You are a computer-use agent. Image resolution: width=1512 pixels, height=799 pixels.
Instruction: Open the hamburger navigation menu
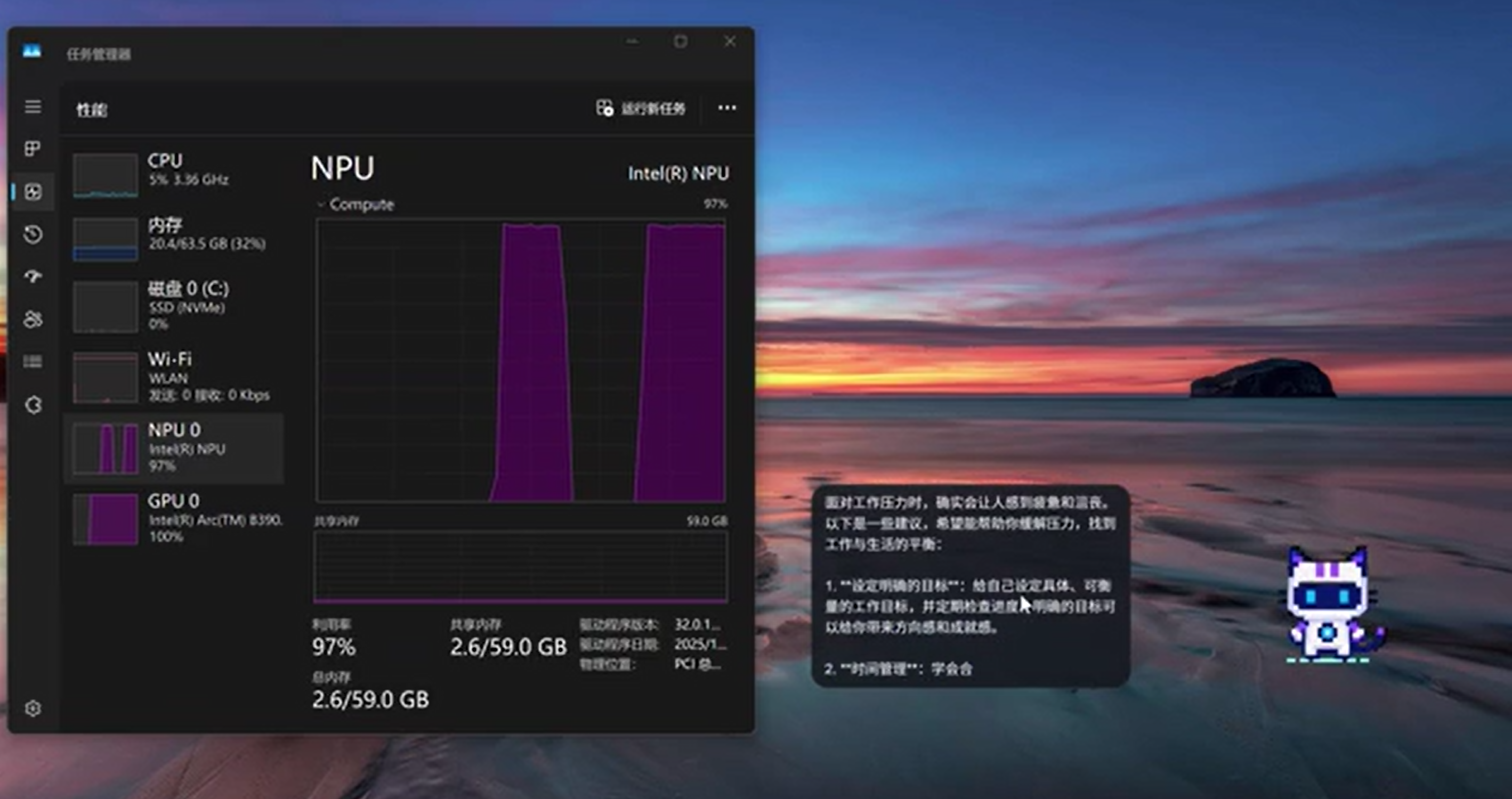tap(33, 107)
